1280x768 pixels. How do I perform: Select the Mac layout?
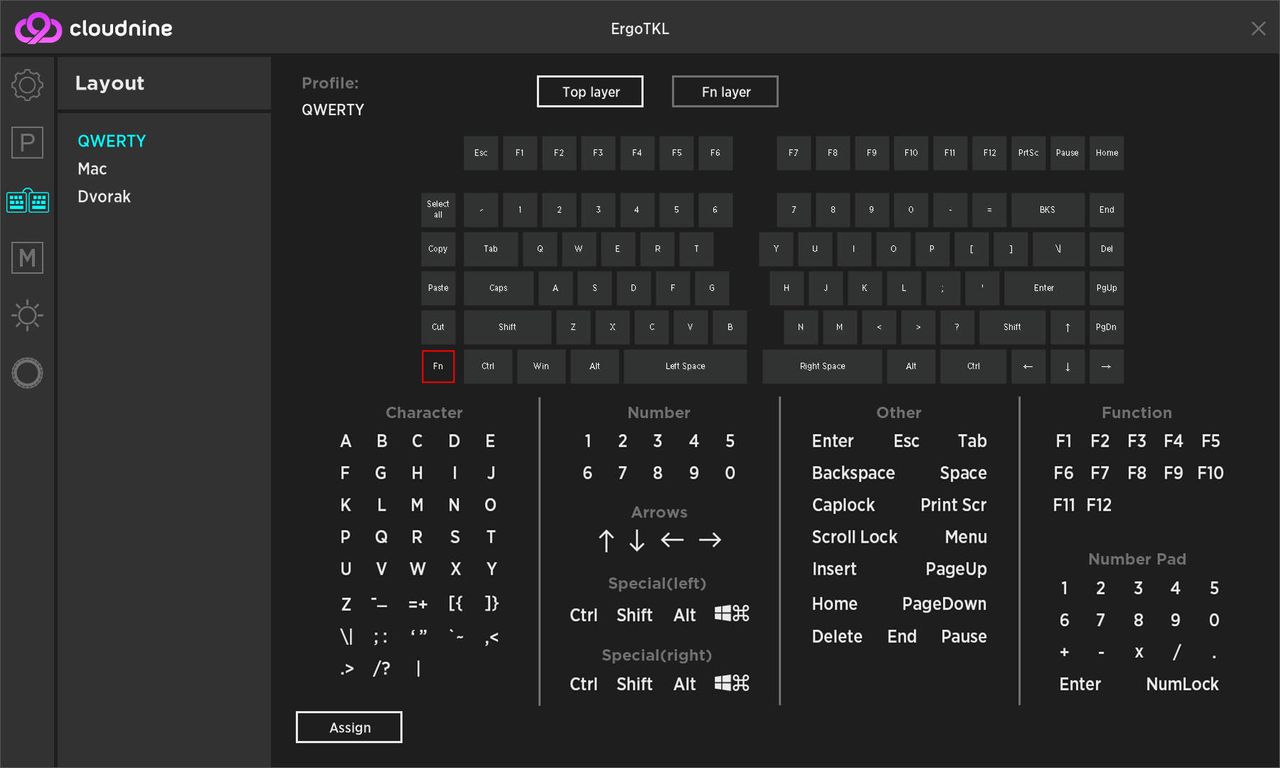(x=92, y=169)
